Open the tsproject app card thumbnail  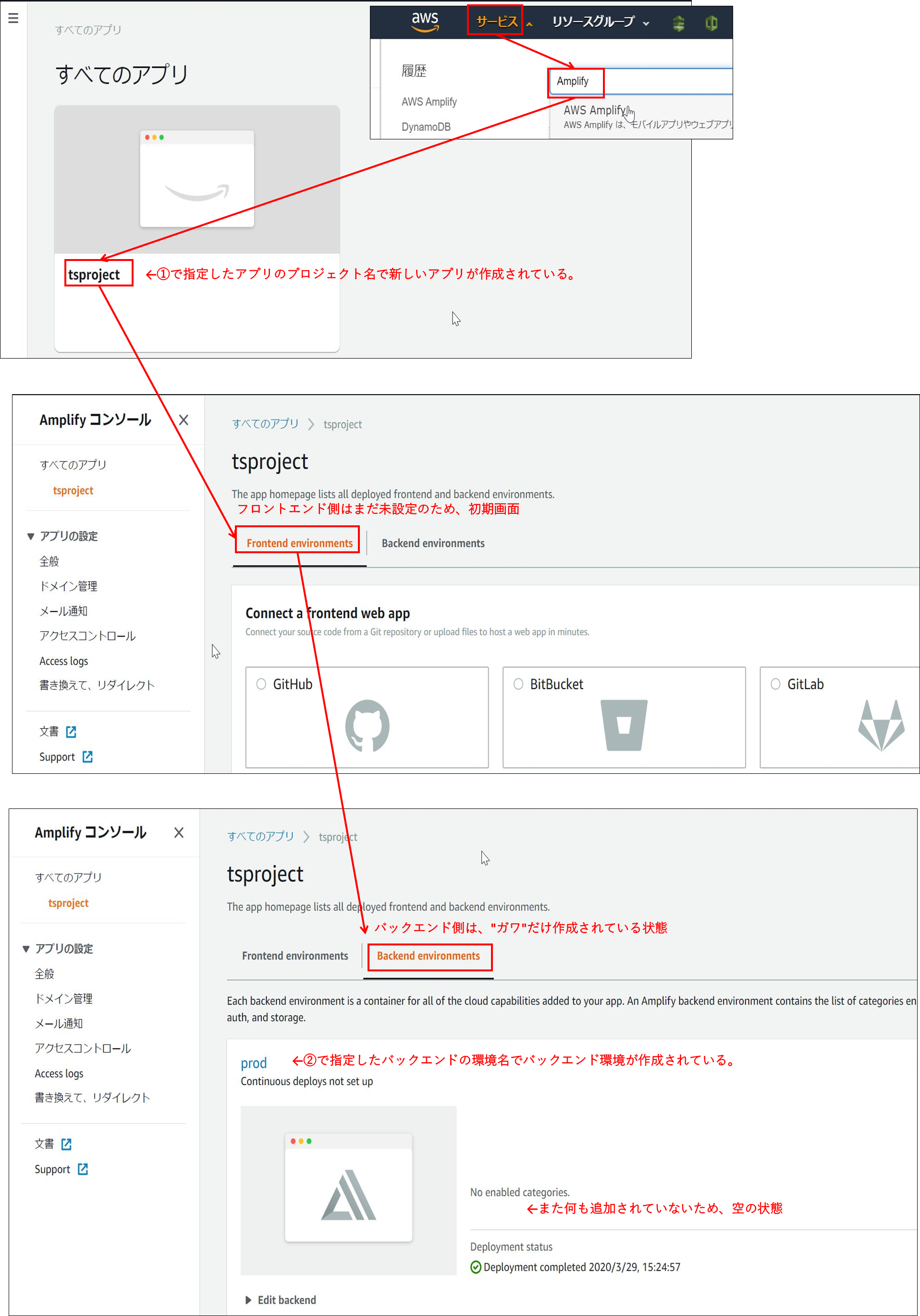[x=197, y=179]
